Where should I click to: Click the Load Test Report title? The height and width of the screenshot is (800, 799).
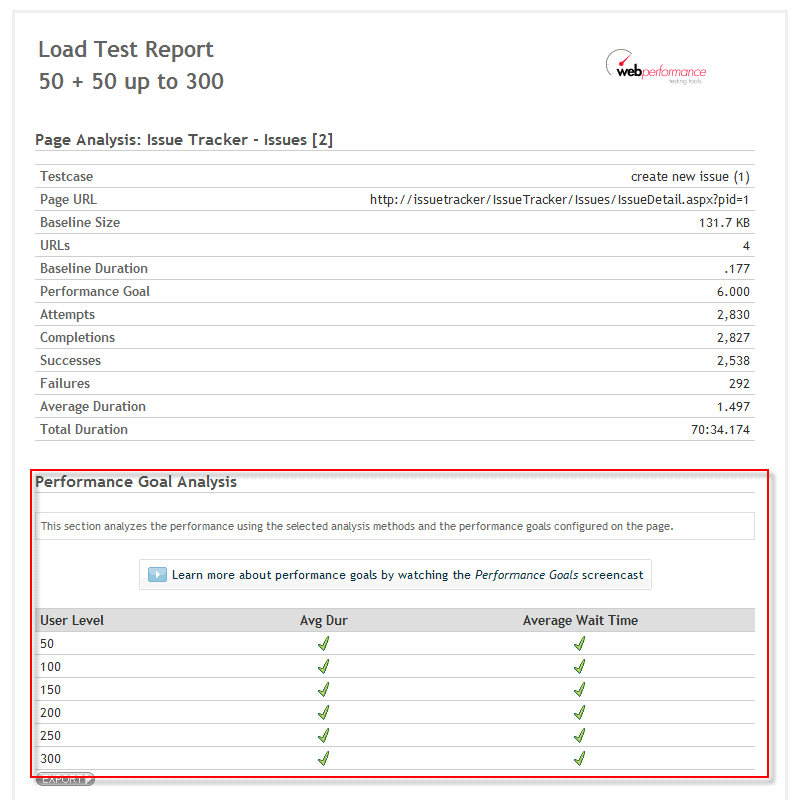point(126,50)
